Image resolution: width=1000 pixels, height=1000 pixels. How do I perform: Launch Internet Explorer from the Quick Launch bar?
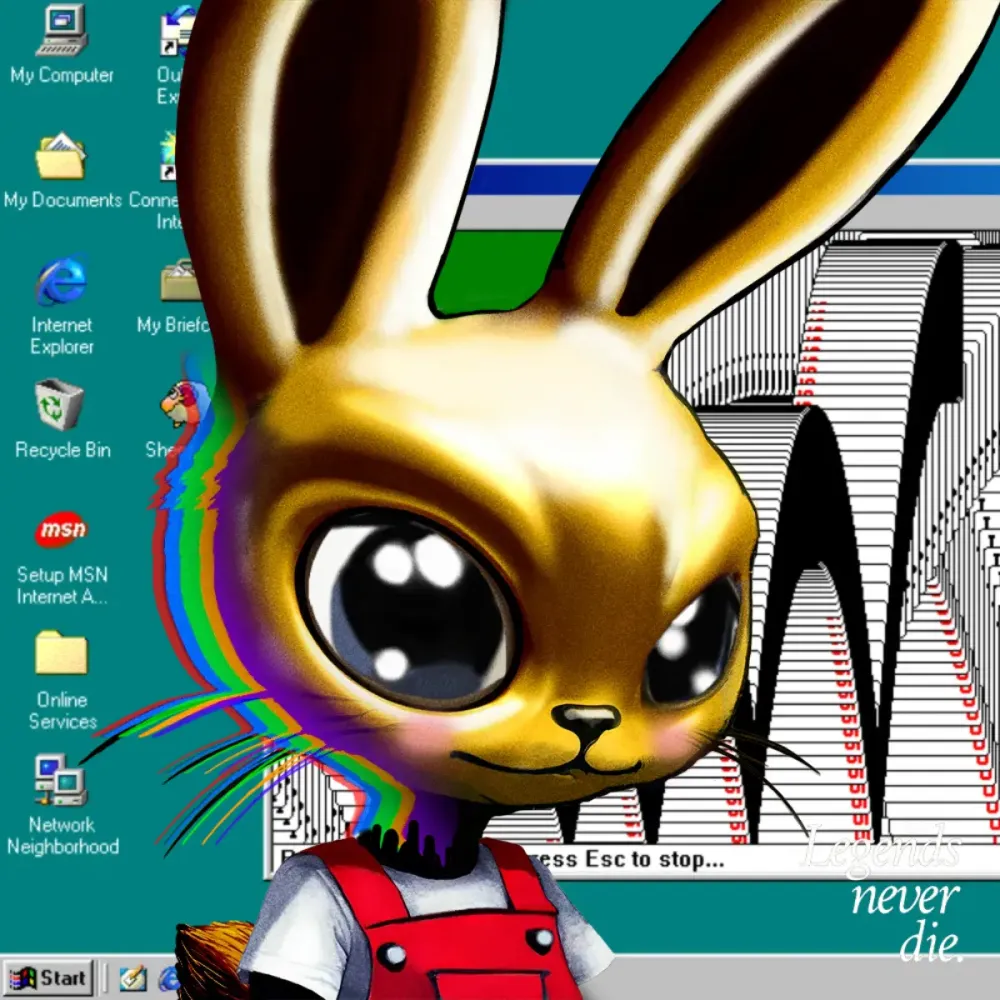(x=167, y=978)
